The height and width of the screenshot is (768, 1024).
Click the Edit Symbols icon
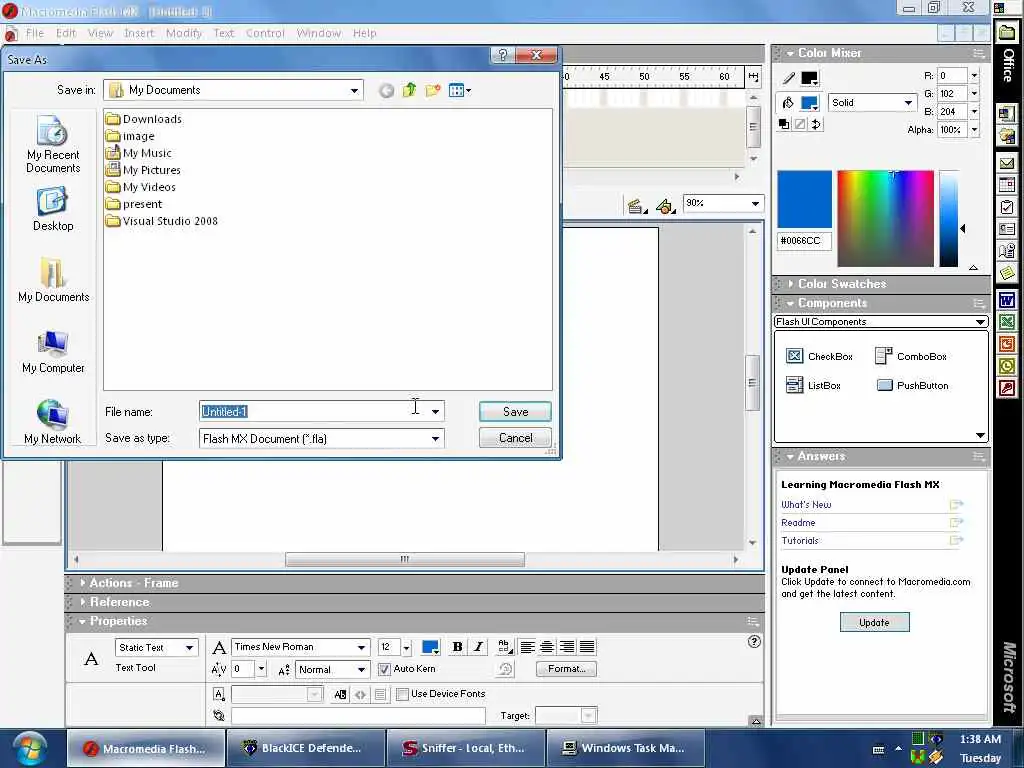665,207
